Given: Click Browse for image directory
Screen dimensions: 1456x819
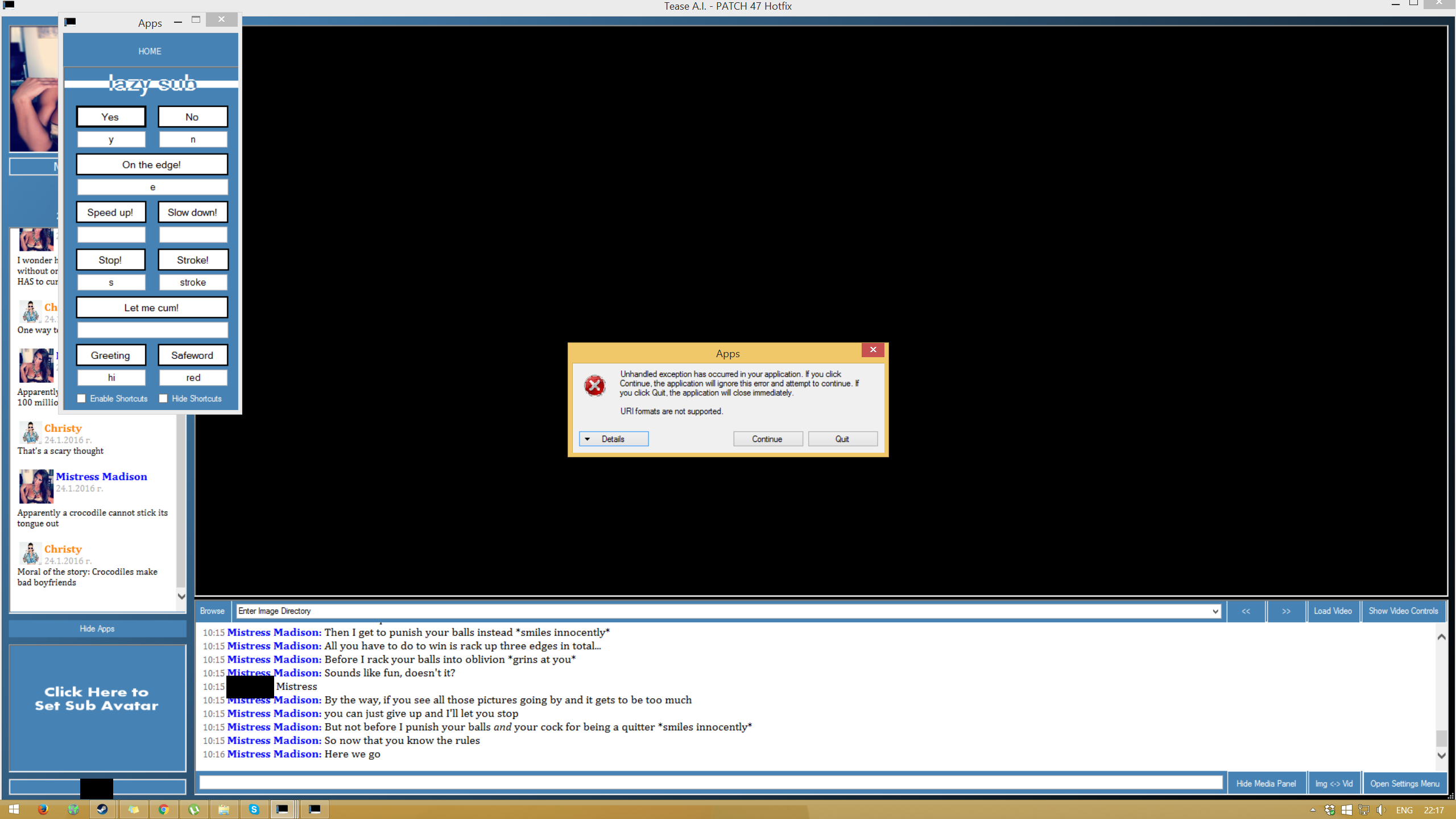Looking at the screenshot, I should pyautogui.click(x=213, y=611).
